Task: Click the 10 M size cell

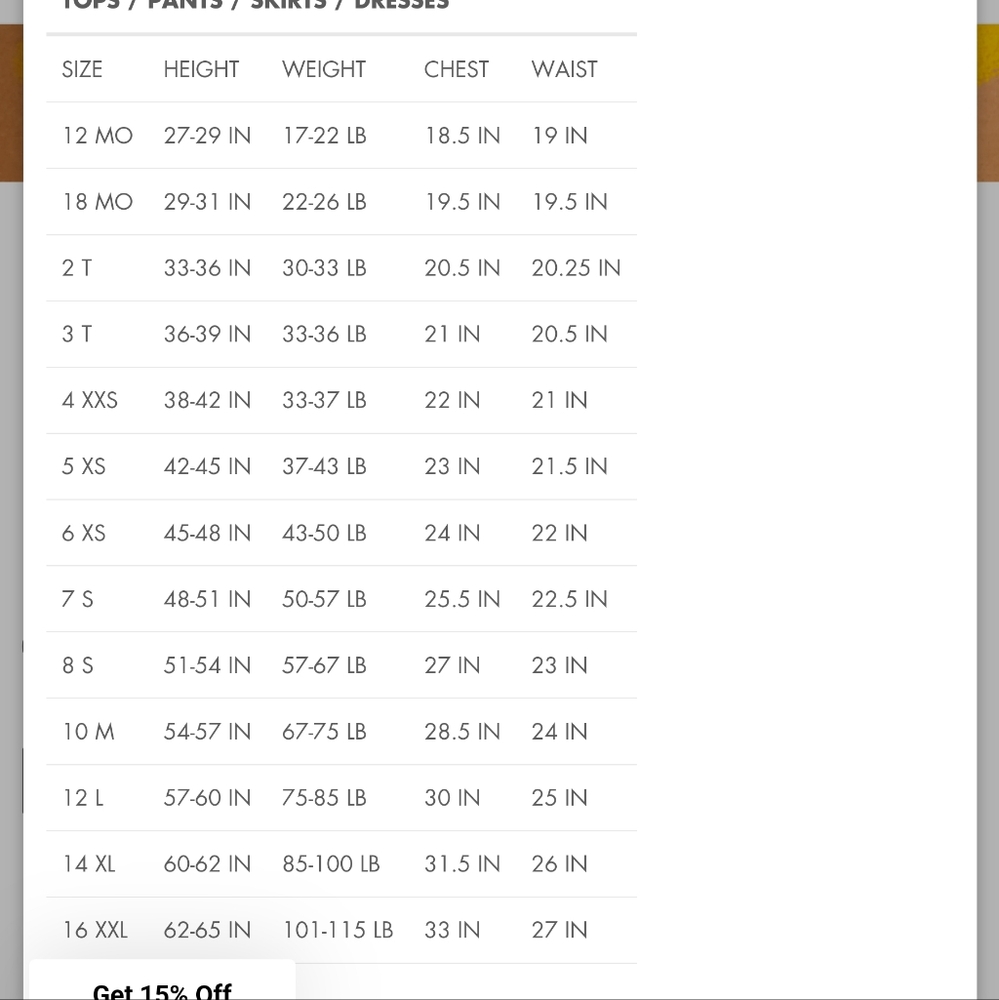Action: pos(88,732)
